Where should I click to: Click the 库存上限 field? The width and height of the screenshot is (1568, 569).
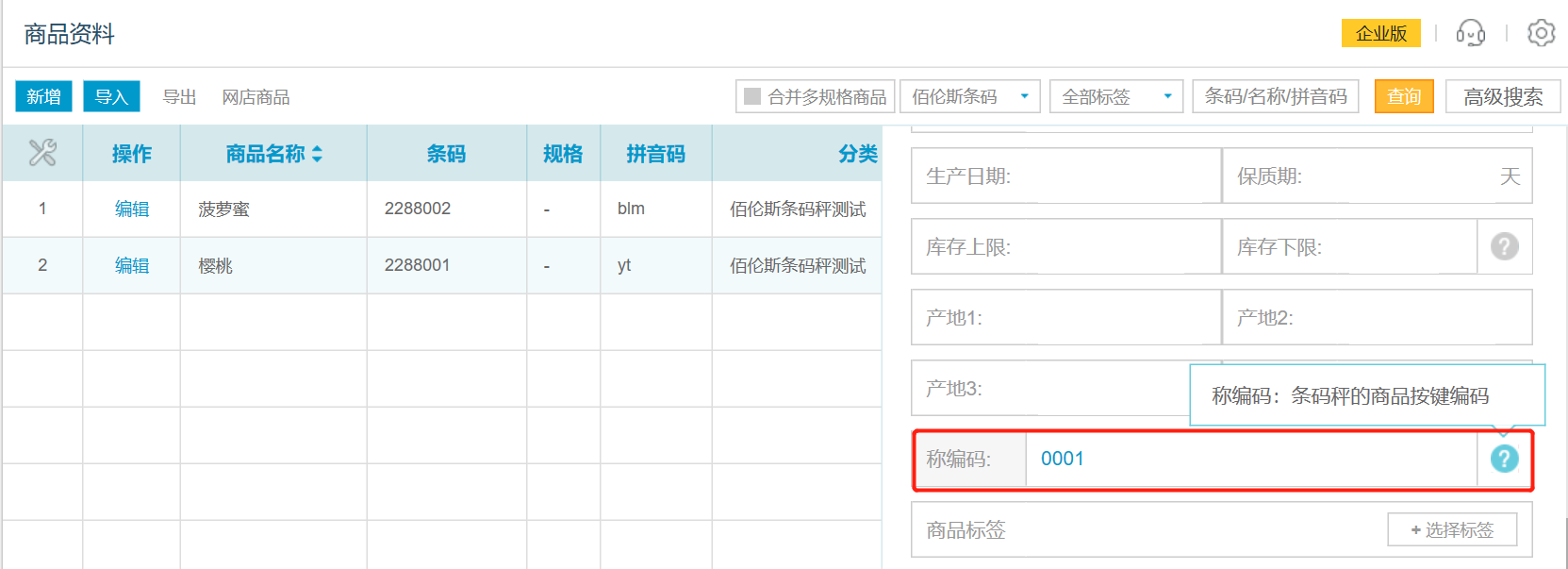point(1066,246)
